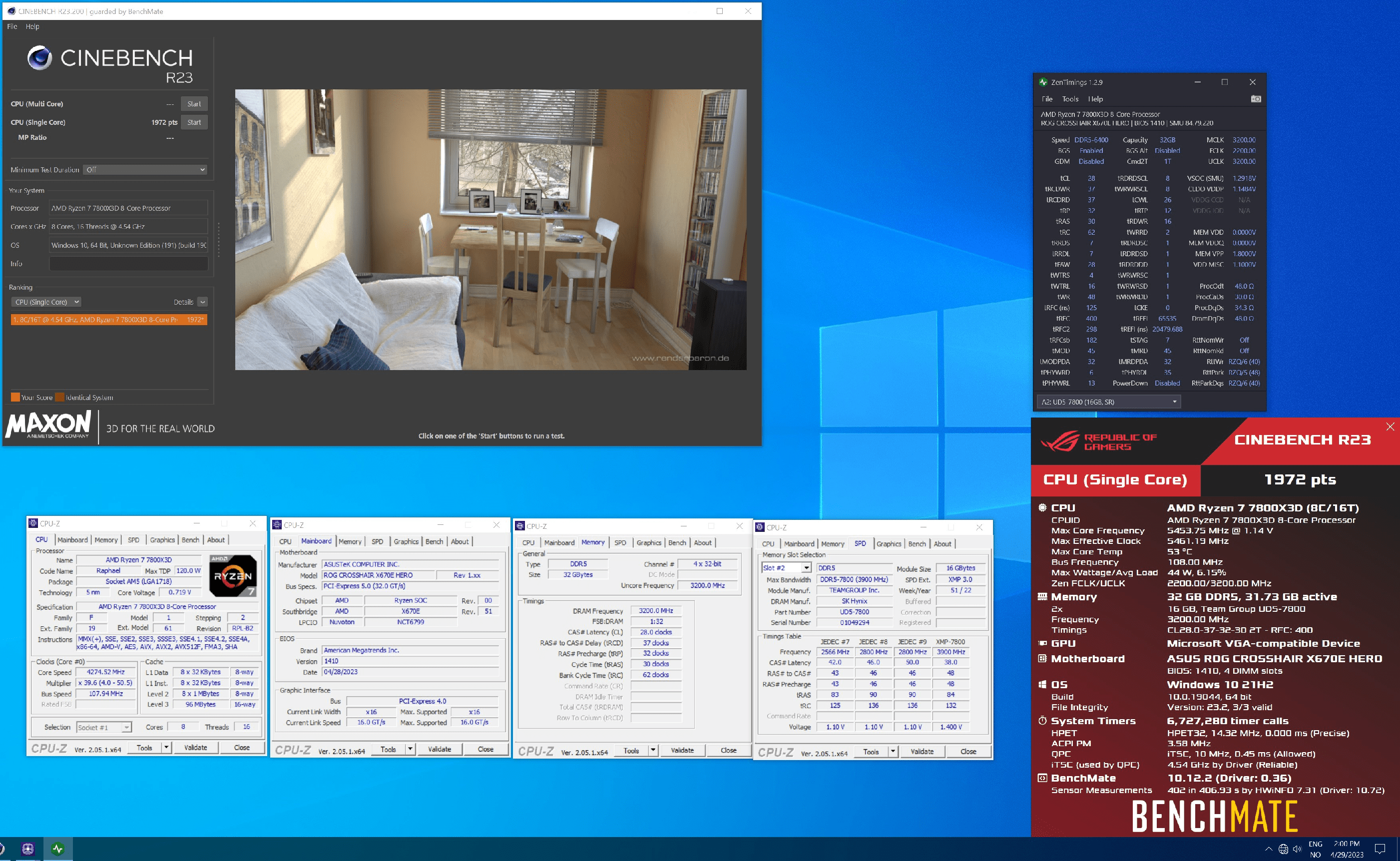Click the Cinebench sphere logo

[x=40, y=57]
